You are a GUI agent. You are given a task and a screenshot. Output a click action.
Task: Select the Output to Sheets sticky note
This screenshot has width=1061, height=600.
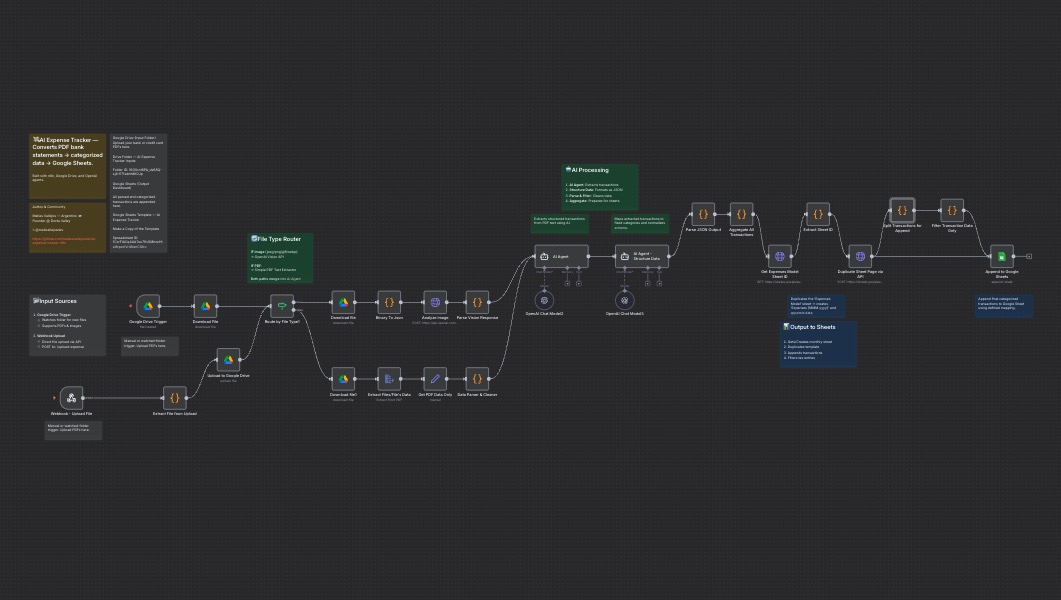pos(818,344)
